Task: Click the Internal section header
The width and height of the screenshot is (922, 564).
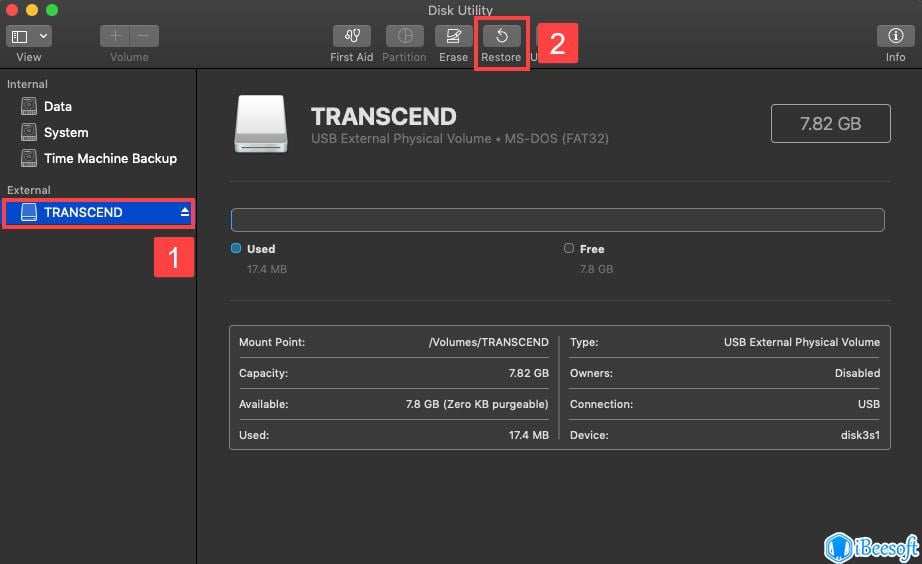Action: (27, 84)
